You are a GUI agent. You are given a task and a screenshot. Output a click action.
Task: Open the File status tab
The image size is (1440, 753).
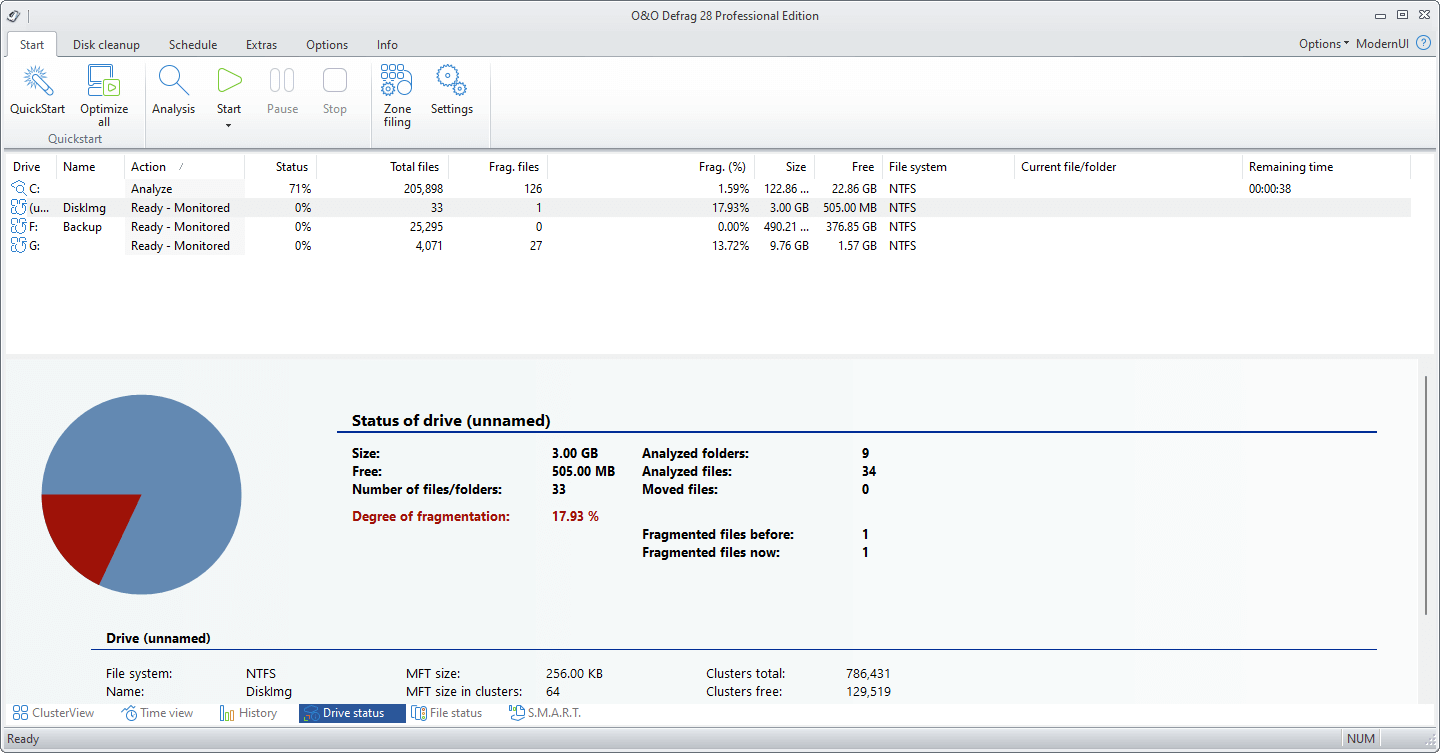click(x=447, y=713)
